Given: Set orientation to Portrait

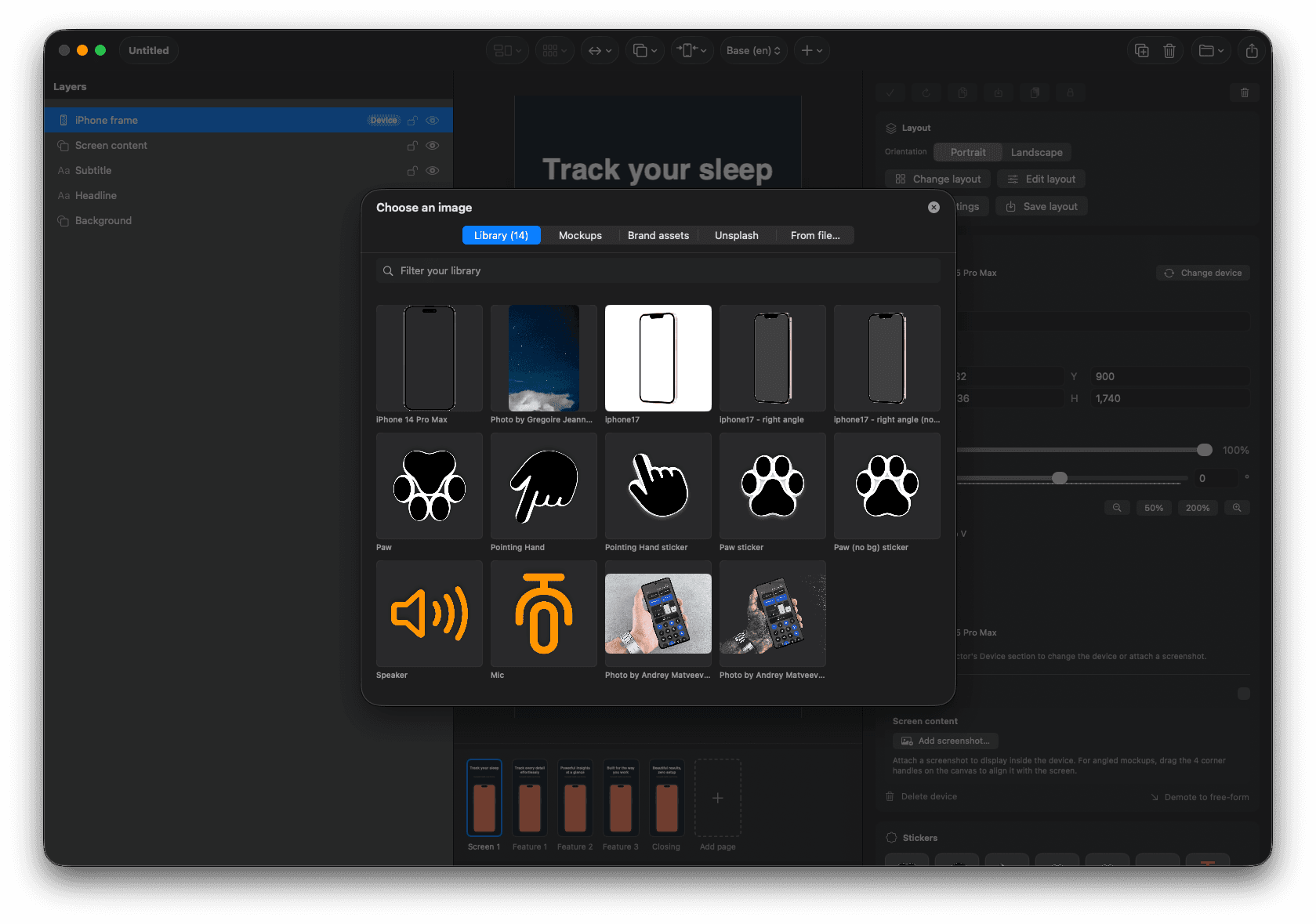Looking at the screenshot, I should (x=968, y=152).
